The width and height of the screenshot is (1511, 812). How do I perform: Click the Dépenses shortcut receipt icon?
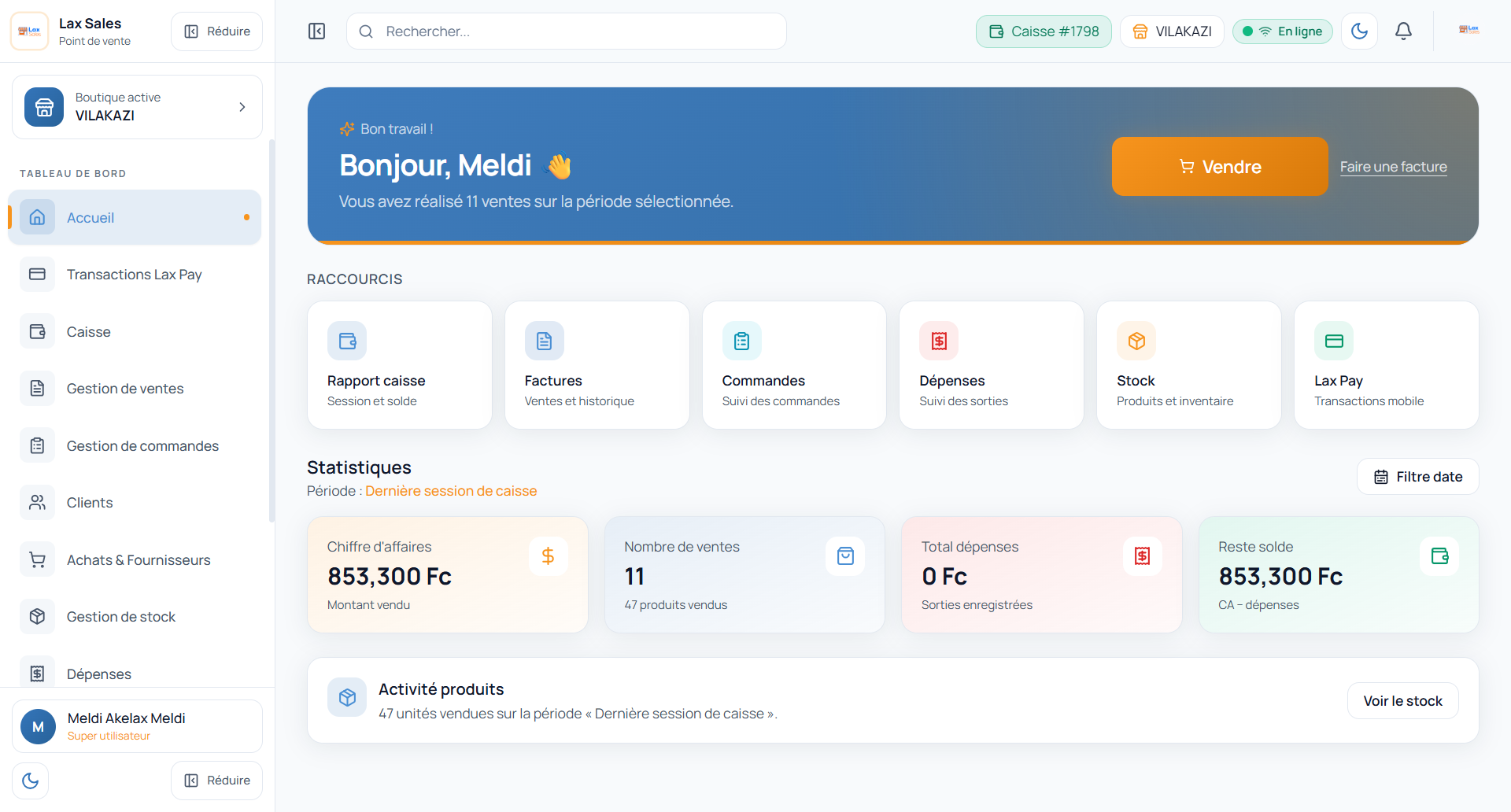coord(939,341)
